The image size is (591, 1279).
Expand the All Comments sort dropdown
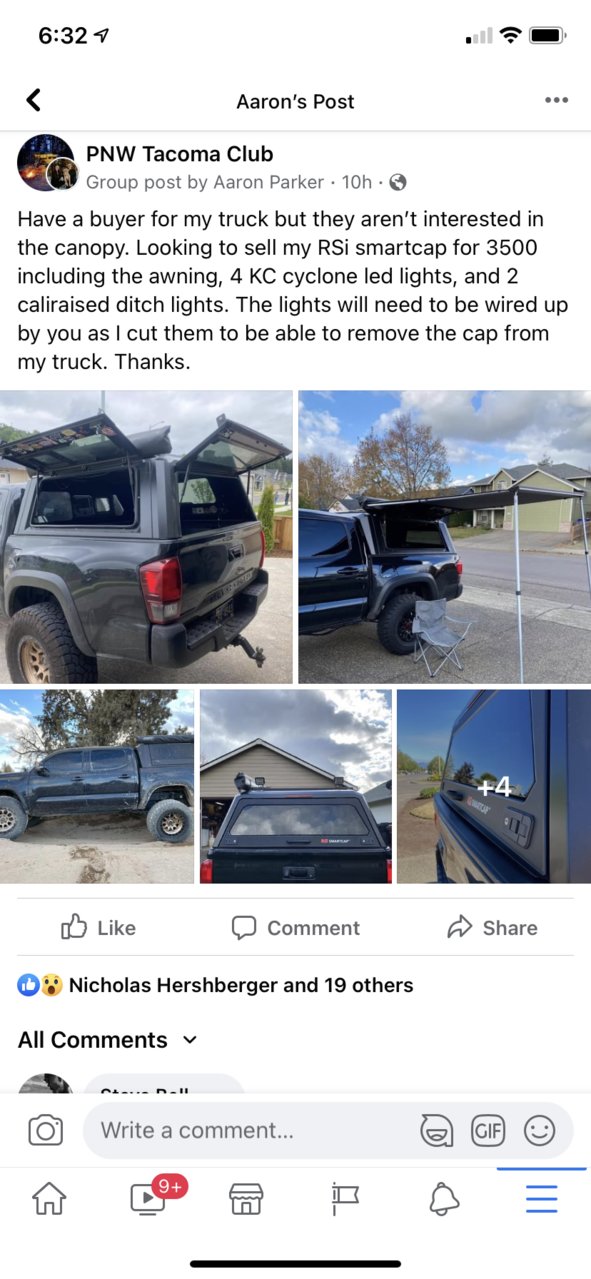(107, 1040)
